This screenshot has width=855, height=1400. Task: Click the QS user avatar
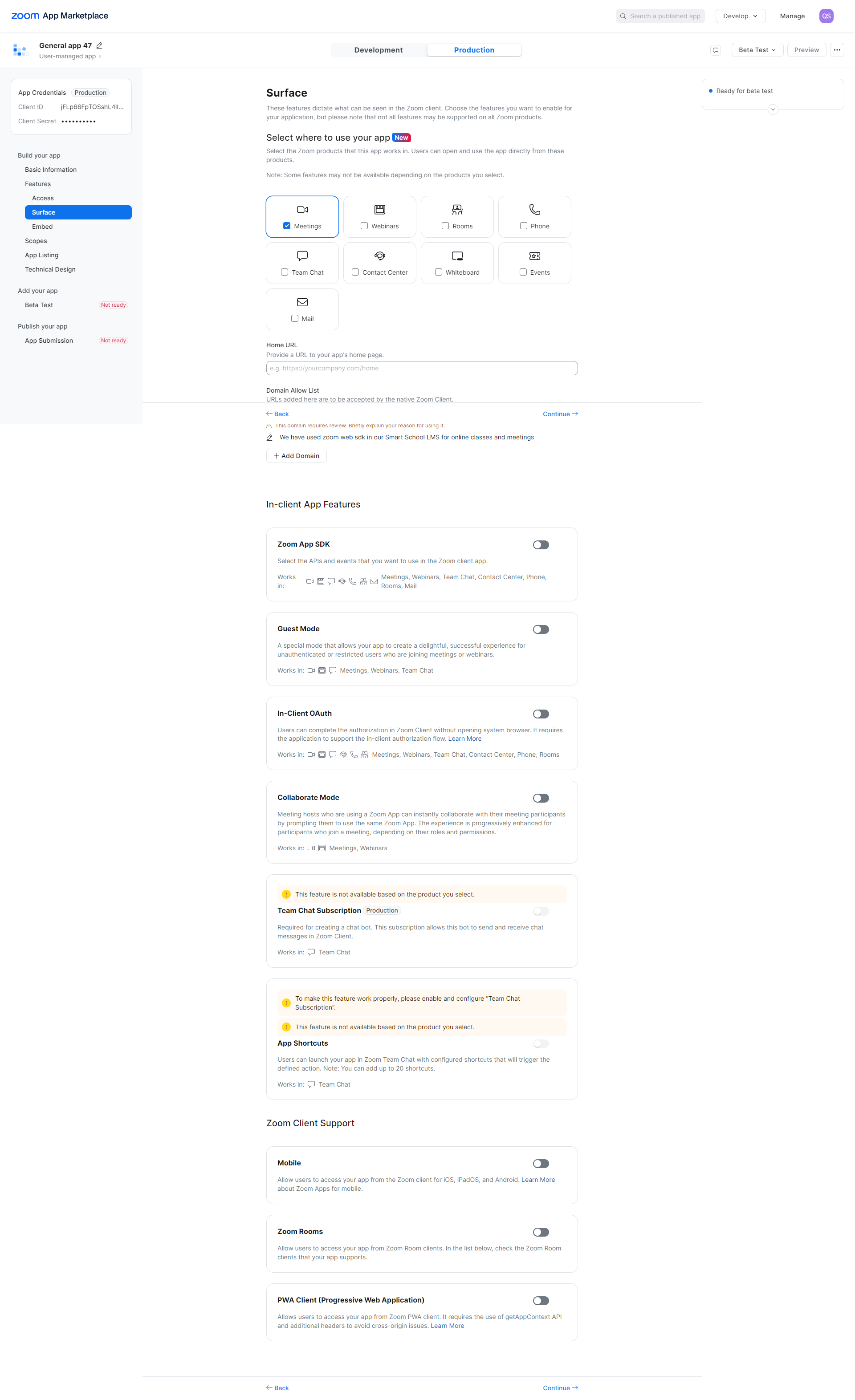(826, 16)
